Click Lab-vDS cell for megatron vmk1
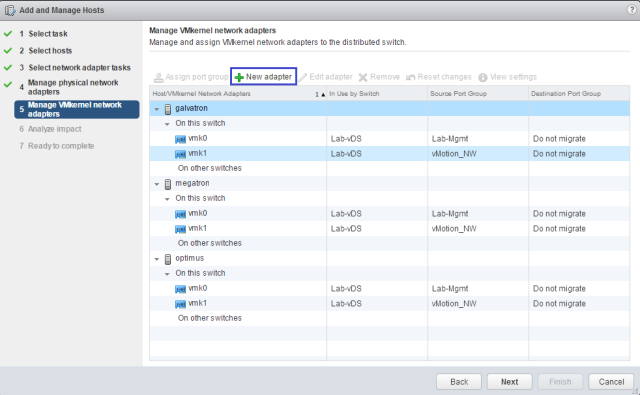640x395 pixels. tap(346, 229)
